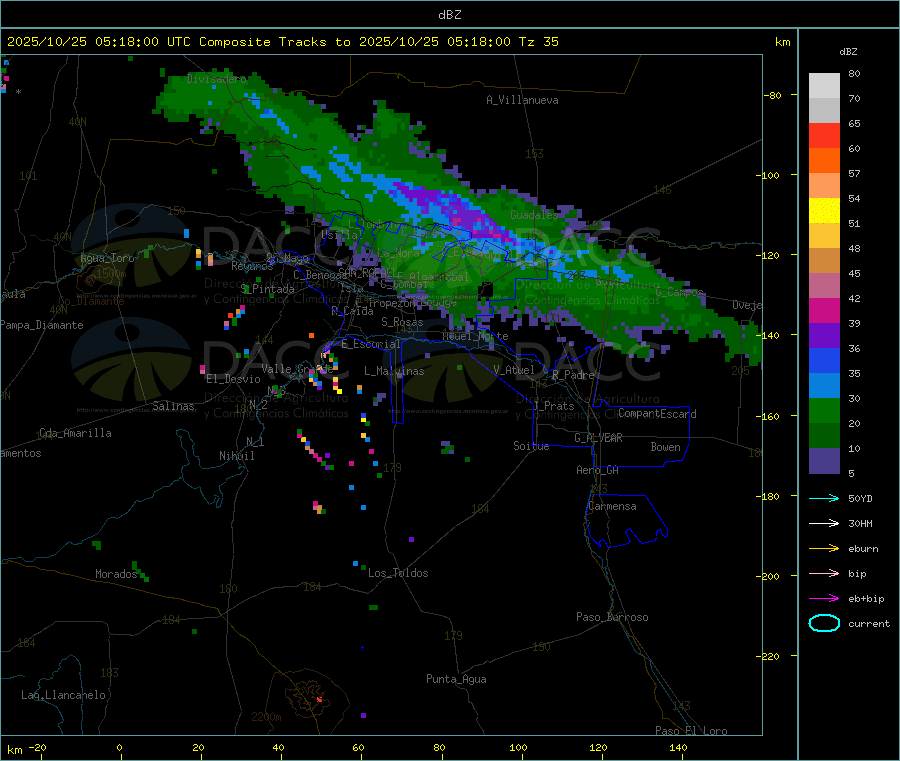Select the blue 36 dBZ legend swatch
900x761 pixels.
pos(824,360)
